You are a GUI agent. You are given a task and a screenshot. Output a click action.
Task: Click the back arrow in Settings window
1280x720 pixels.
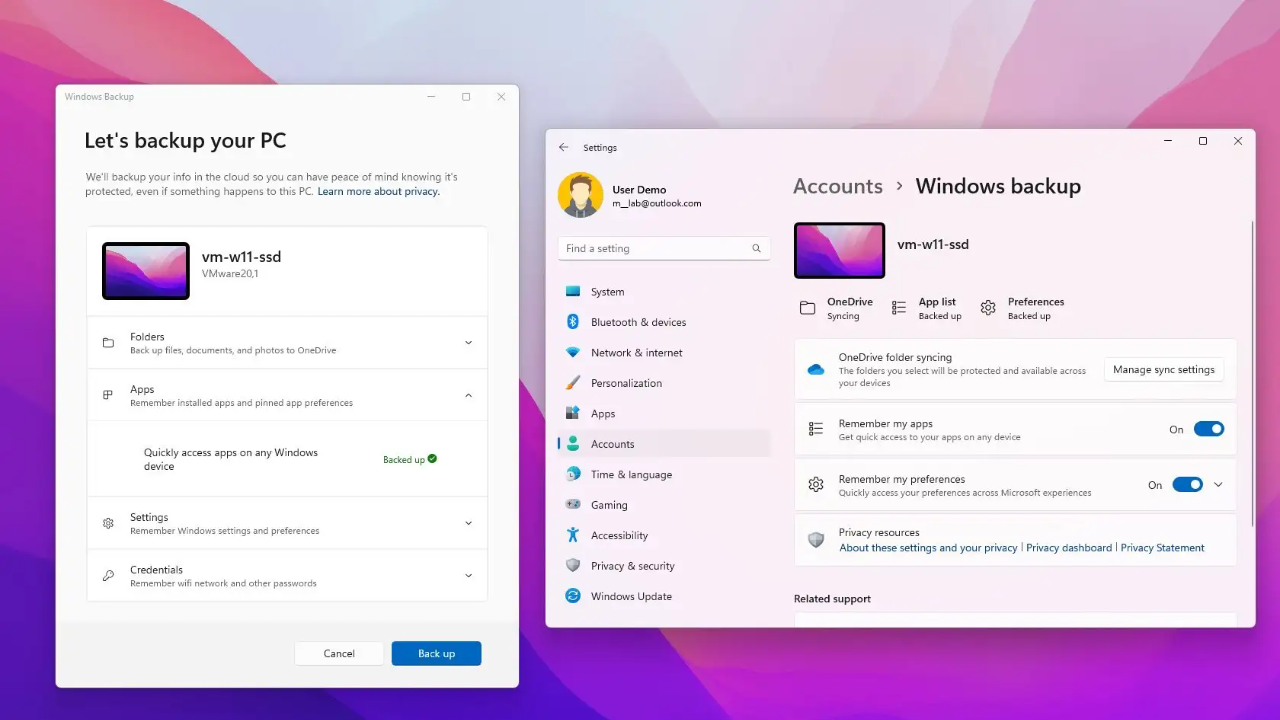(x=564, y=147)
